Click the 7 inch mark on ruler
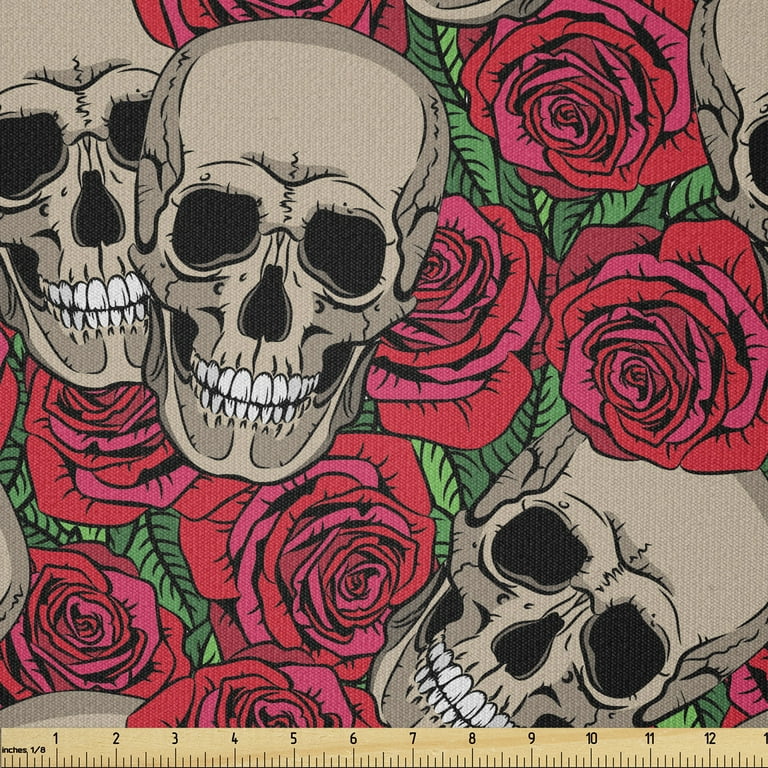This screenshot has width=768, height=768. click(412, 740)
